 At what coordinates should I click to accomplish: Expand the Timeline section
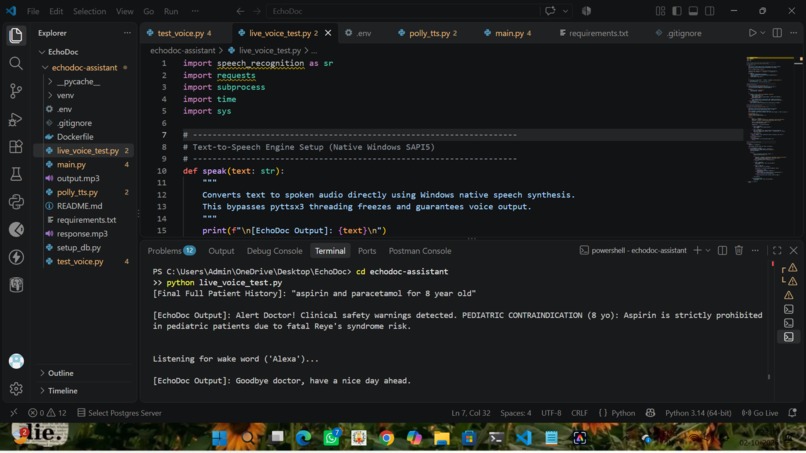62,390
